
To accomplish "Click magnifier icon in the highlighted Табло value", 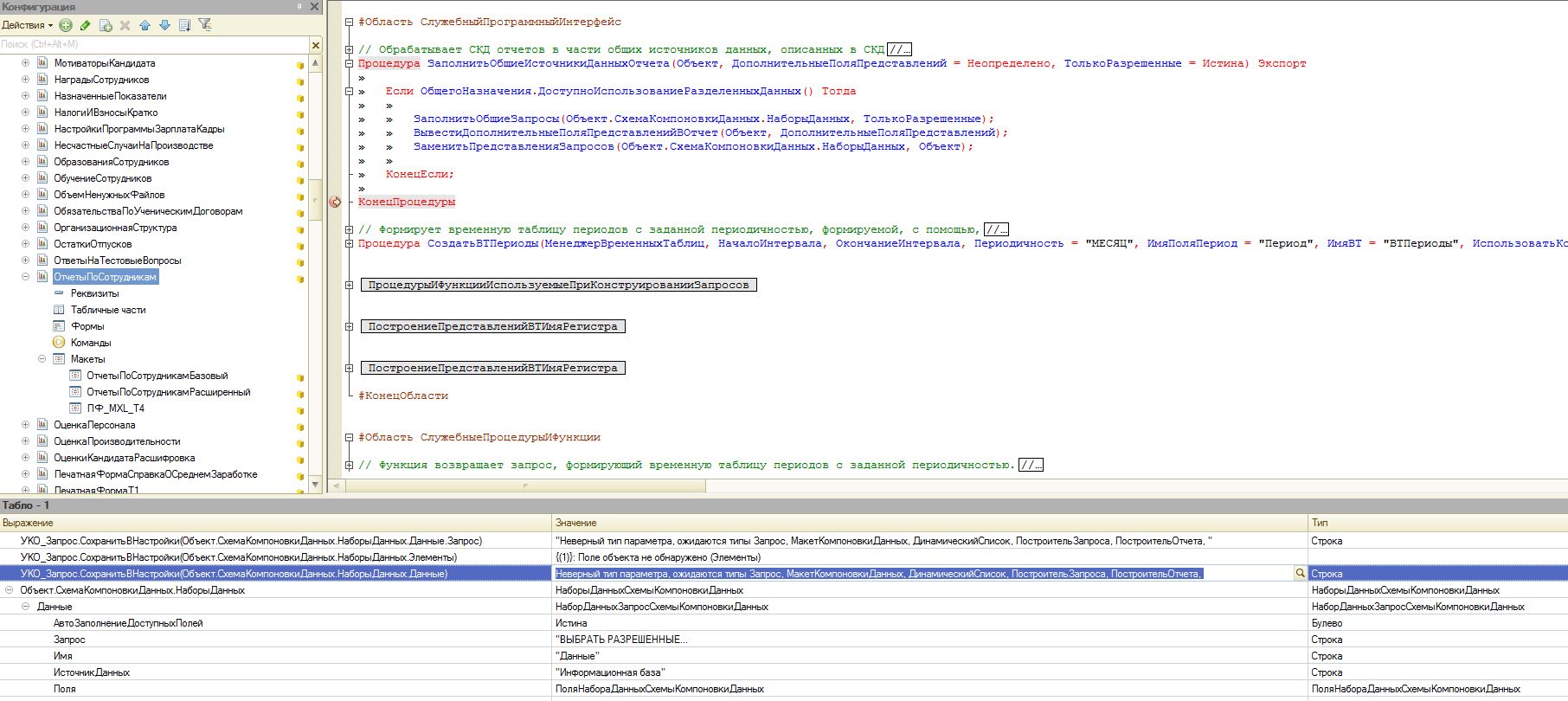I will (x=1300, y=574).
